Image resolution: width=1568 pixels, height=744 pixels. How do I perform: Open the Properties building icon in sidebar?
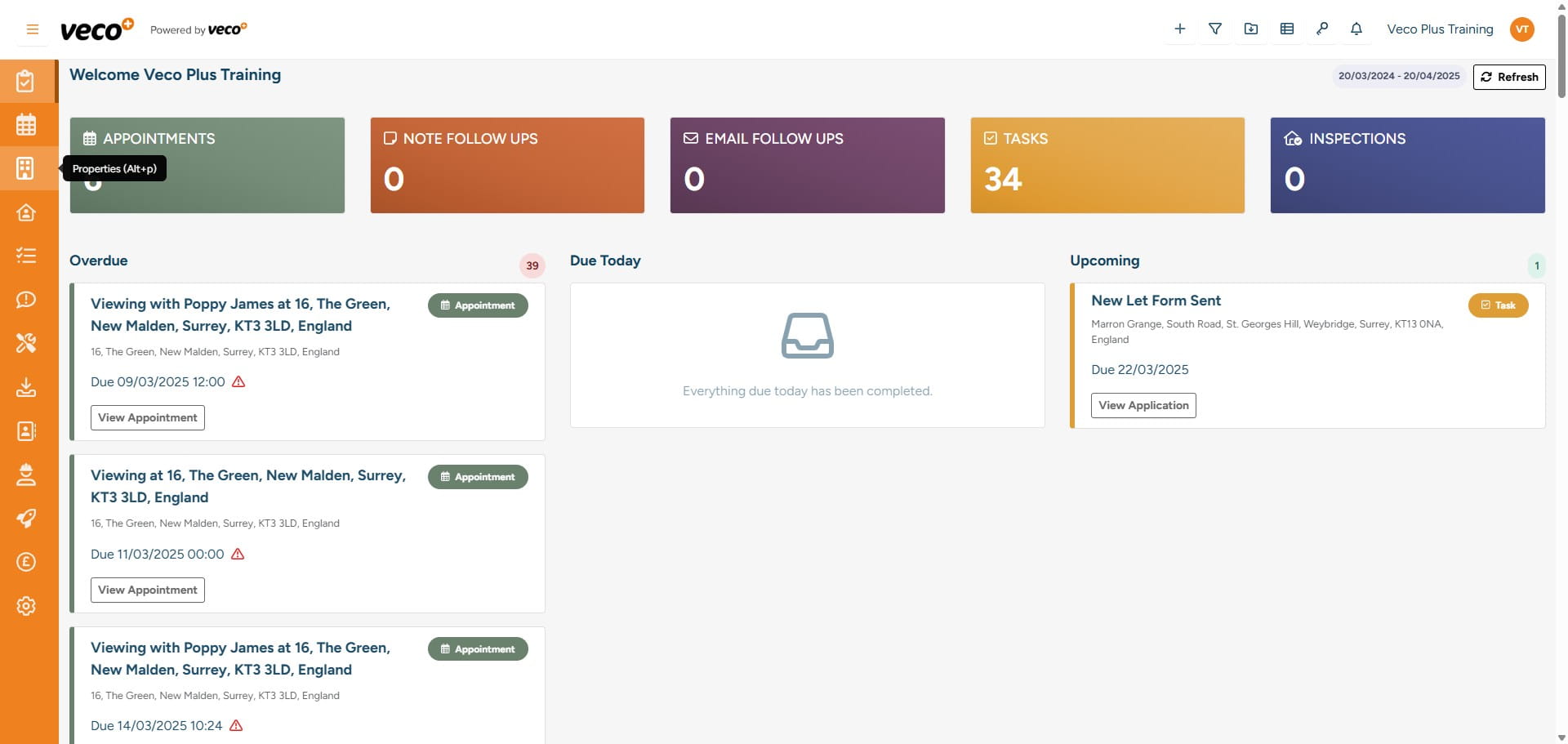[26, 168]
